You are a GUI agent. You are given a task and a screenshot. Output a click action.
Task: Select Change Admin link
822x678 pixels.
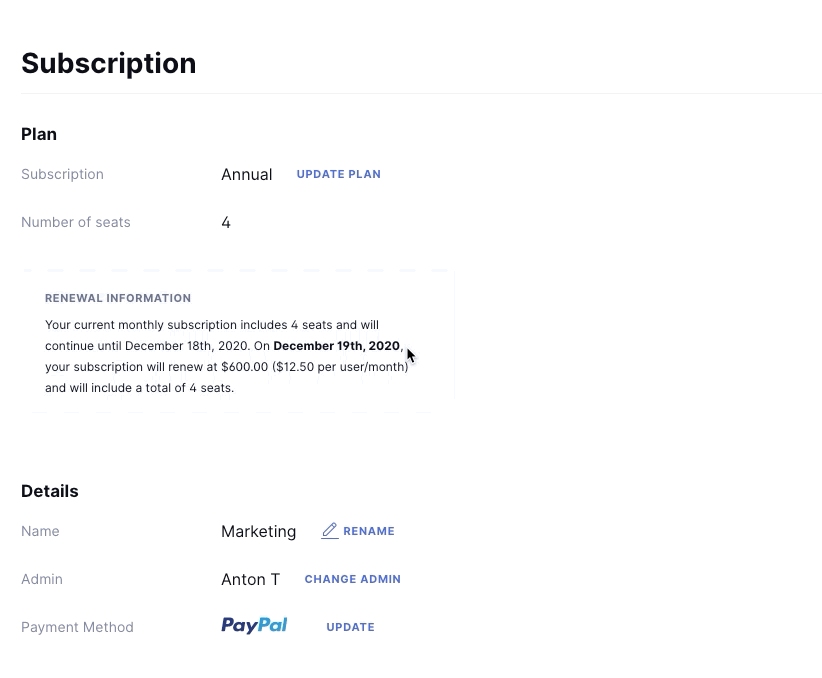click(x=352, y=579)
